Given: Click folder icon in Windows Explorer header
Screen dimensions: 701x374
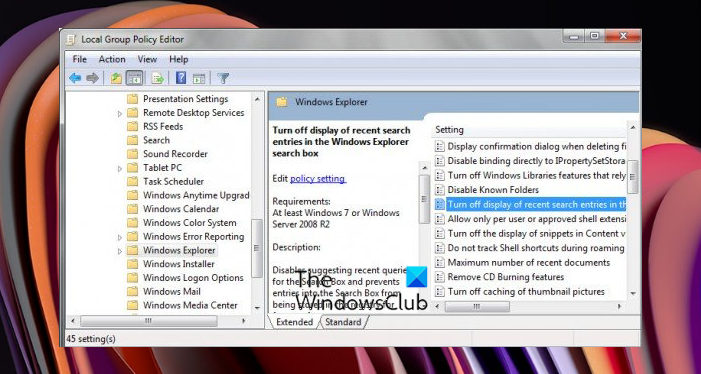Looking at the screenshot, I should tap(282, 102).
